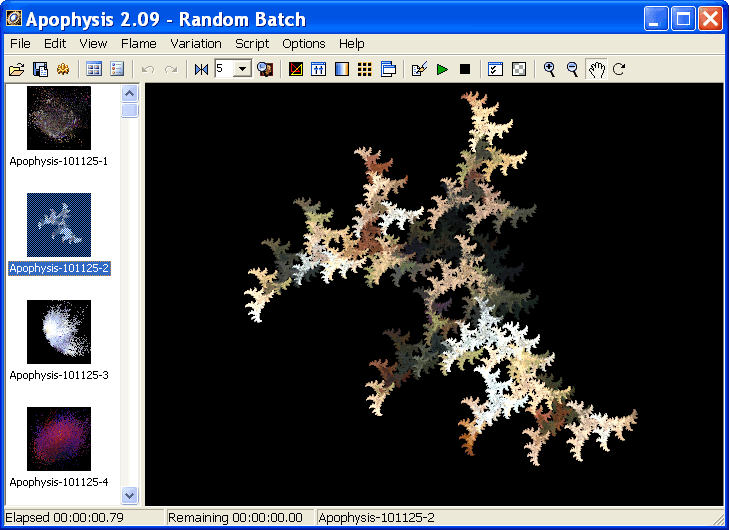Click the label Apophysis-101125-1
This screenshot has height=530, width=729.
(59, 161)
